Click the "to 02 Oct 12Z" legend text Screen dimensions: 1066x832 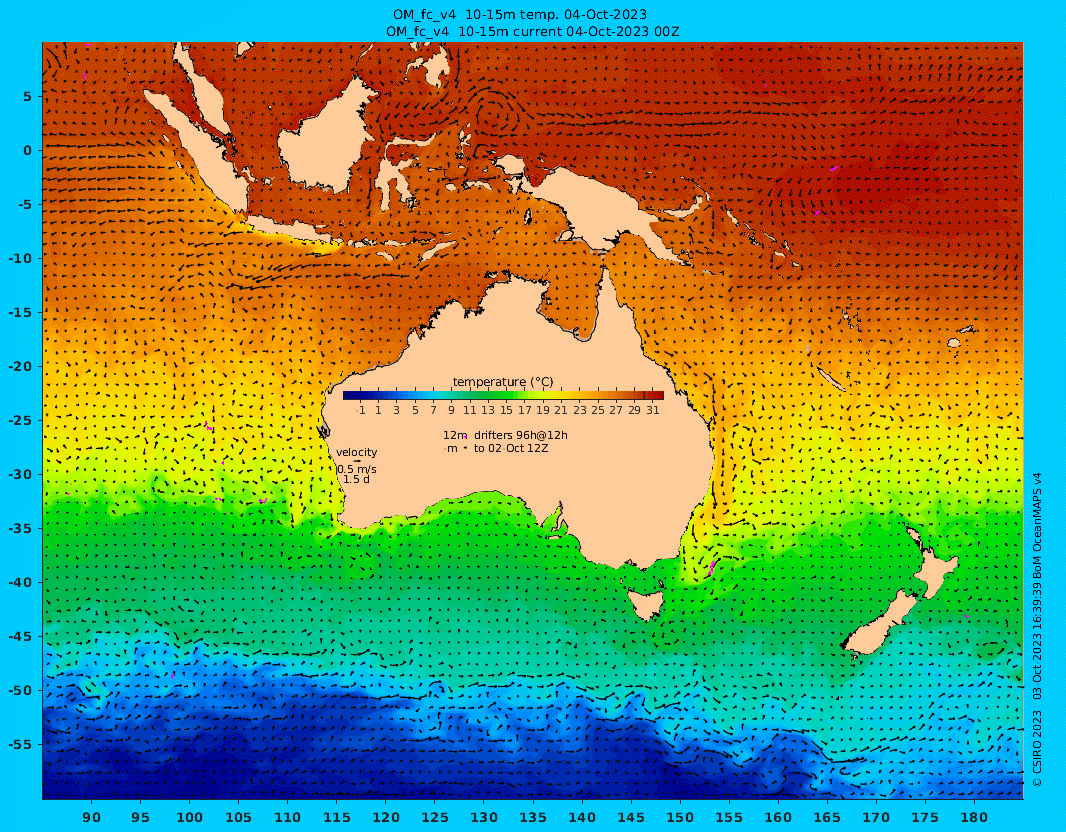511,449
